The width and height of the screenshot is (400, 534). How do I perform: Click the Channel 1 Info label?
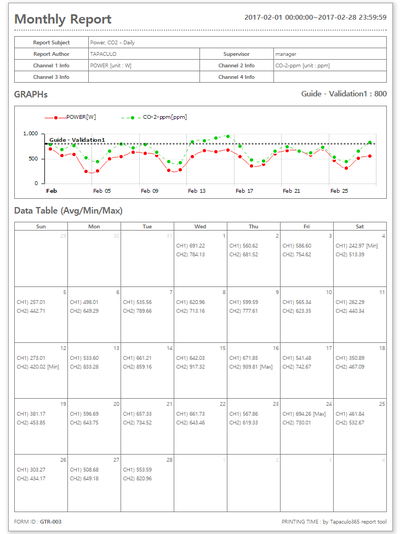pyautogui.click(x=51, y=65)
